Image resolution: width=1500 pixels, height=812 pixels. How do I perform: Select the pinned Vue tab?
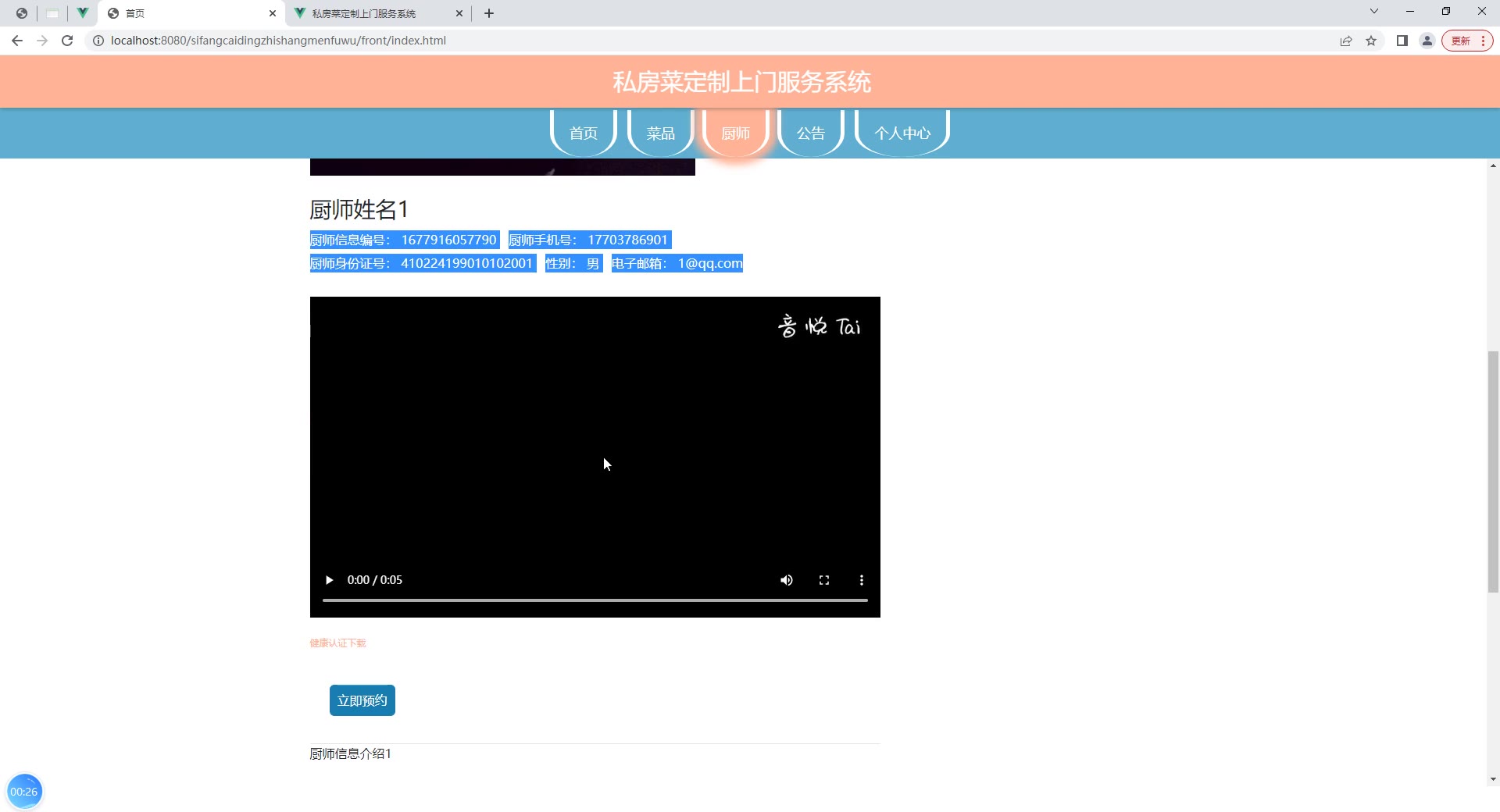click(x=82, y=13)
